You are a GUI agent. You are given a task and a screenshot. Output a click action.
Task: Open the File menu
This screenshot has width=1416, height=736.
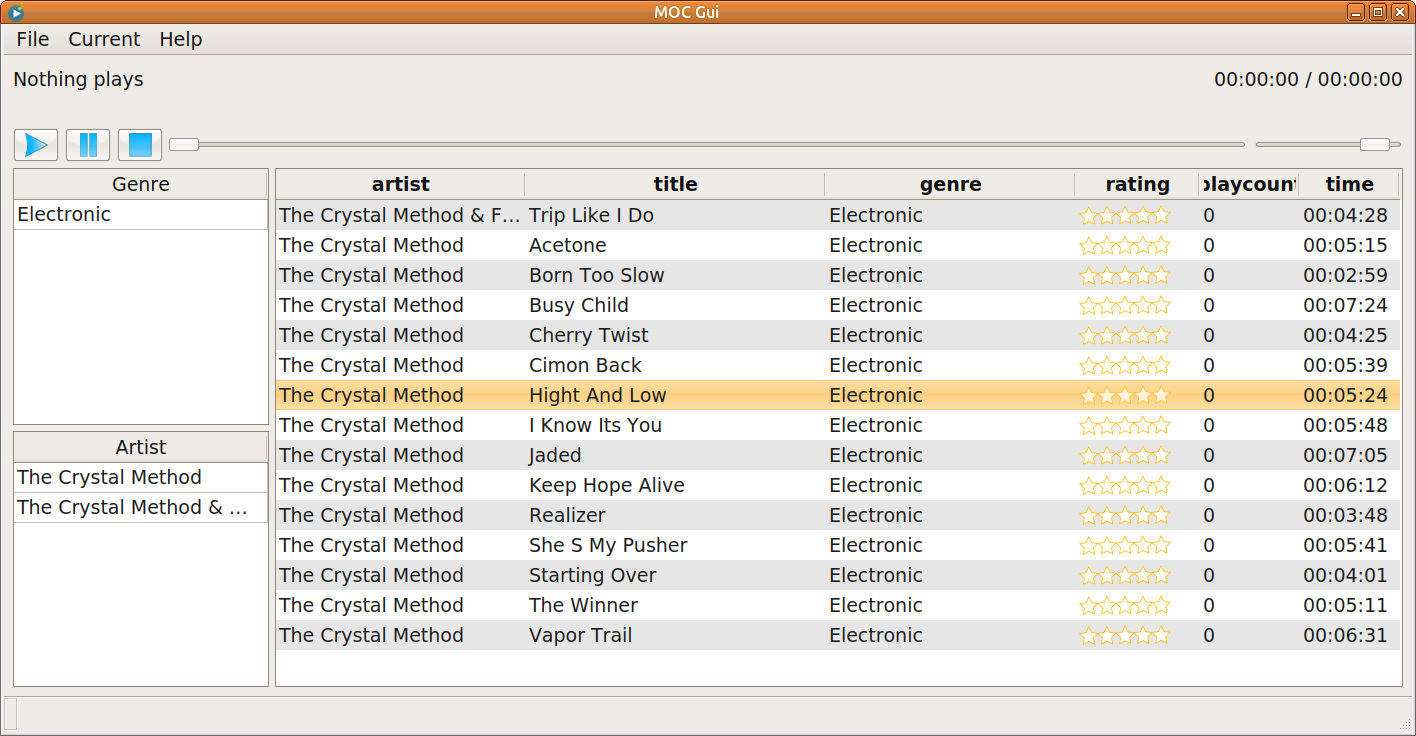click(x=33, y=39)
